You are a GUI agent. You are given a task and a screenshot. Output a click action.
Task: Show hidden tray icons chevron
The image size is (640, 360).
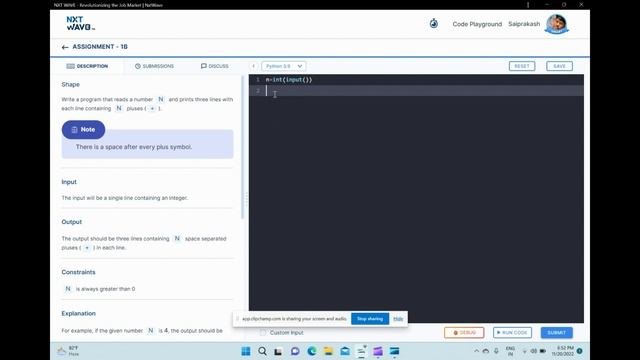pyautogui.click(x=476, y=351)
